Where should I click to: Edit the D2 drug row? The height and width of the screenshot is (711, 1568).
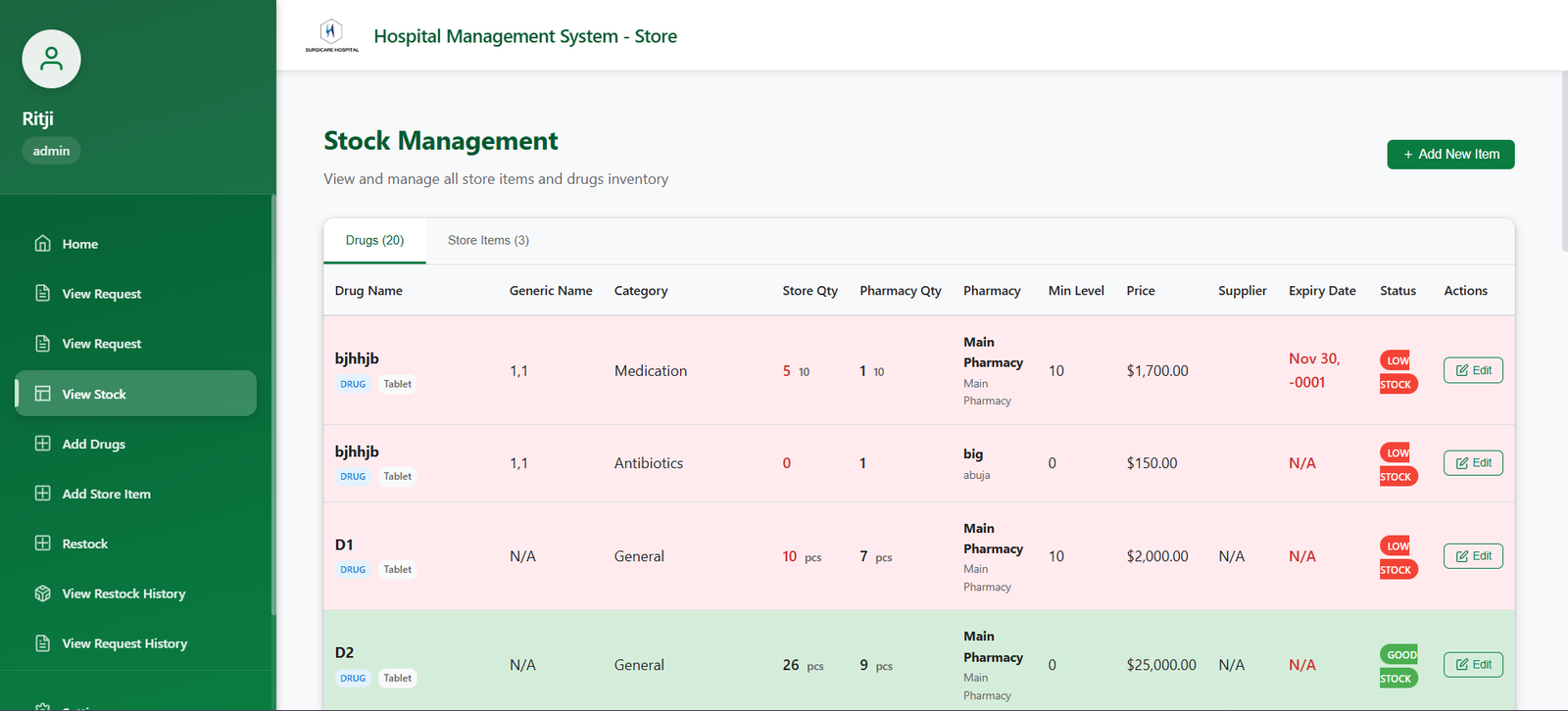1472,665
